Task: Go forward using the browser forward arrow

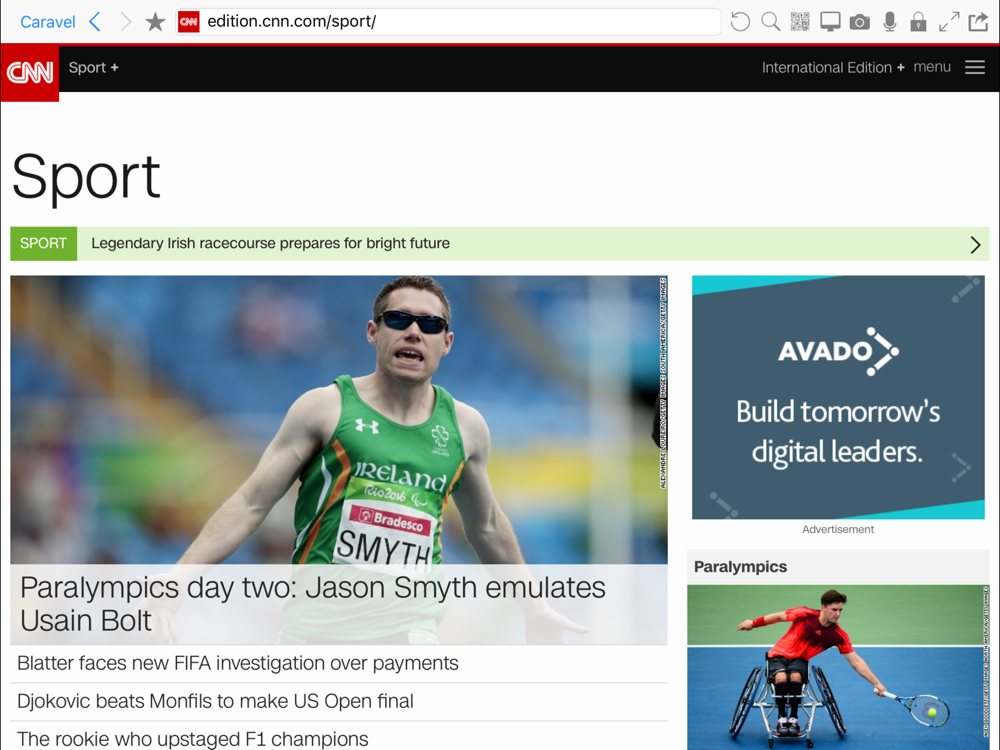Action: [x=126, y=22]
